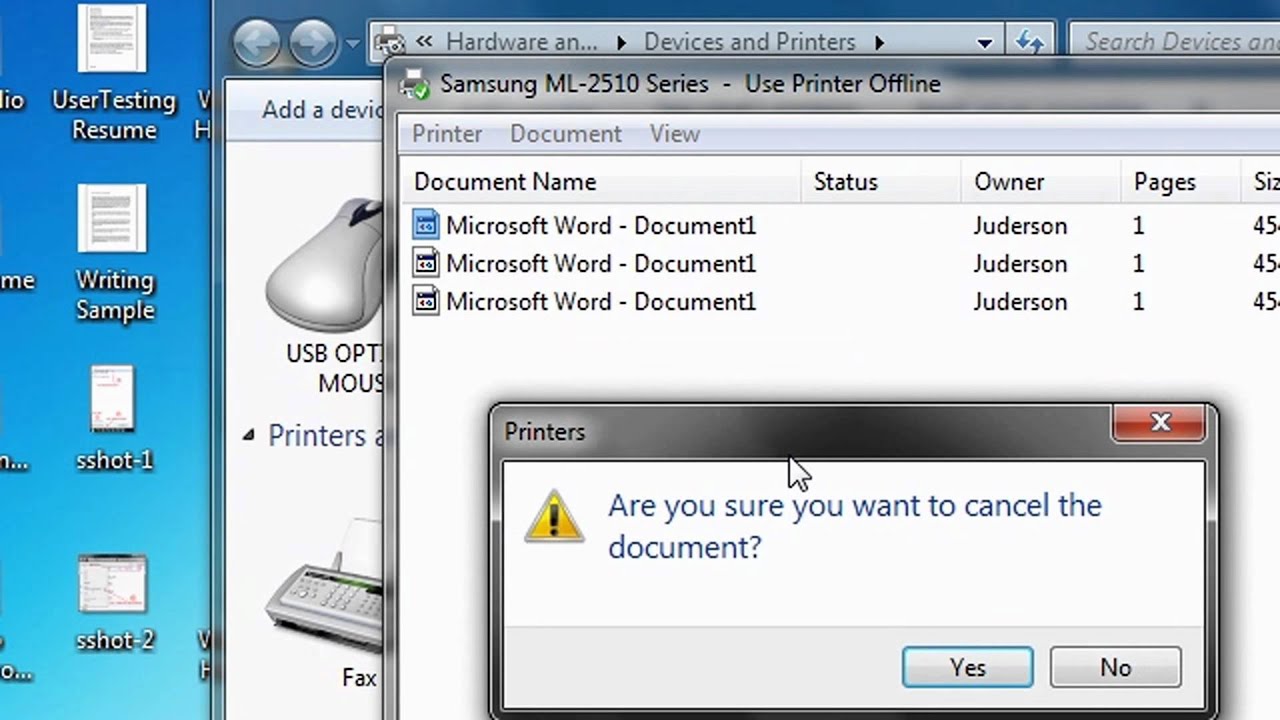
Task: Expand the Devices and Printers breadcrumb arrow
Action: [x=879, y=42]
